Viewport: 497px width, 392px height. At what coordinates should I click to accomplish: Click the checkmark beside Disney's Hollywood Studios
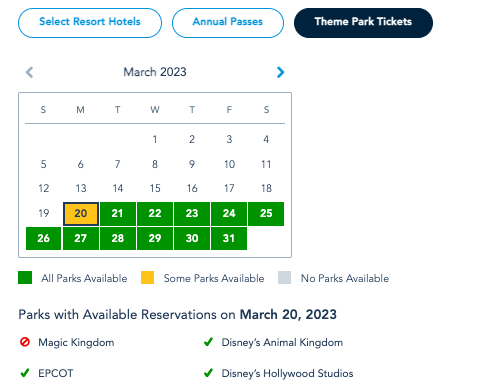[208, 373]
